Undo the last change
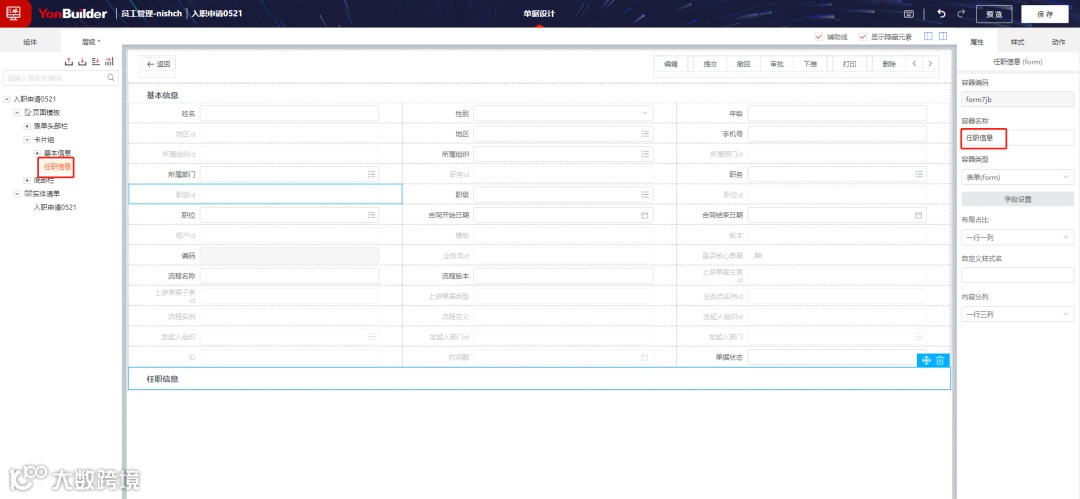 point(942,14)
